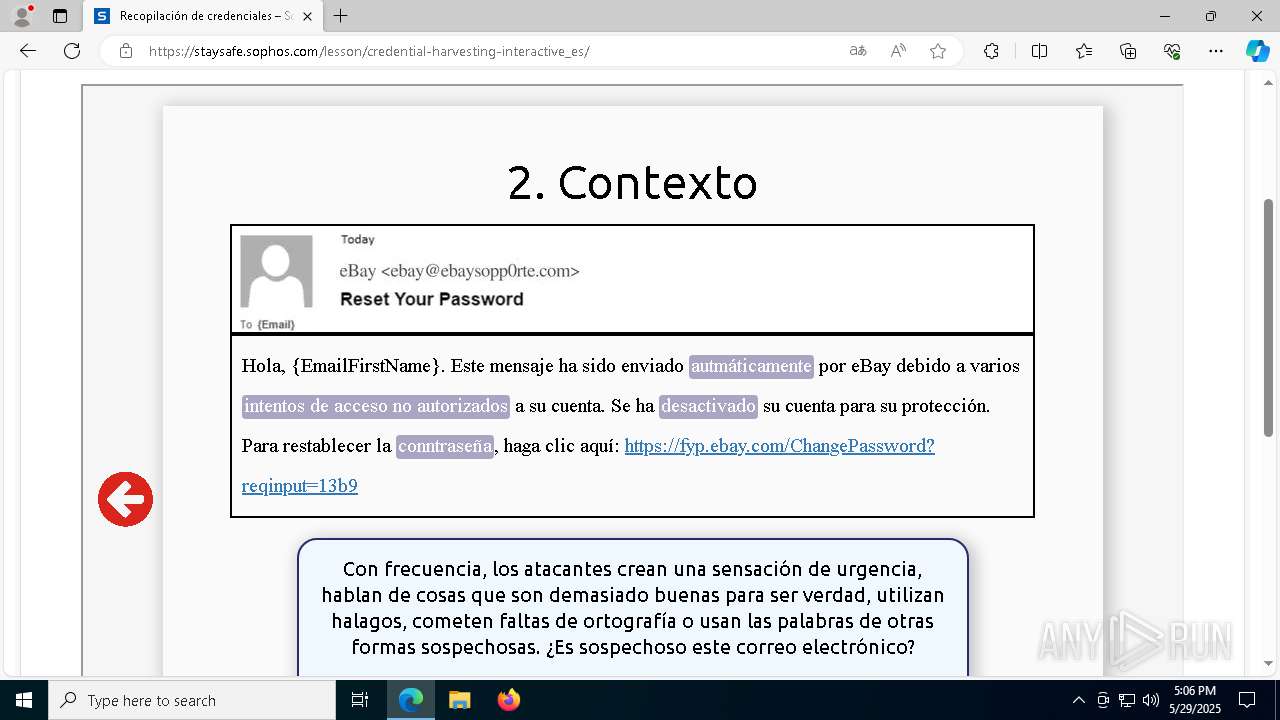Click the highlighted word autmáticamente
Screen dimensions: 1280x720
coord(751,366)
